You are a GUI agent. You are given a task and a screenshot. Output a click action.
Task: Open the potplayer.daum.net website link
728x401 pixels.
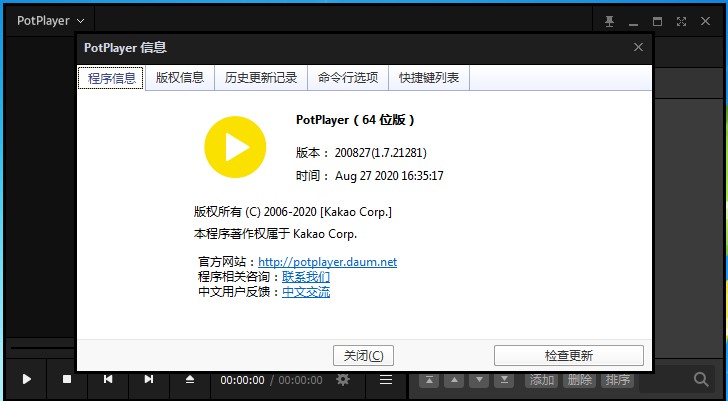pyautogui.click(x=327, y=262)
